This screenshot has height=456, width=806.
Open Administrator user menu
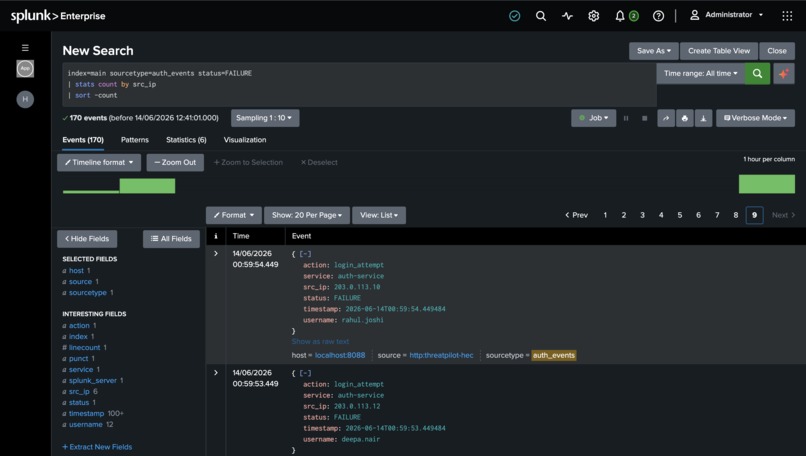click(726, 15)
